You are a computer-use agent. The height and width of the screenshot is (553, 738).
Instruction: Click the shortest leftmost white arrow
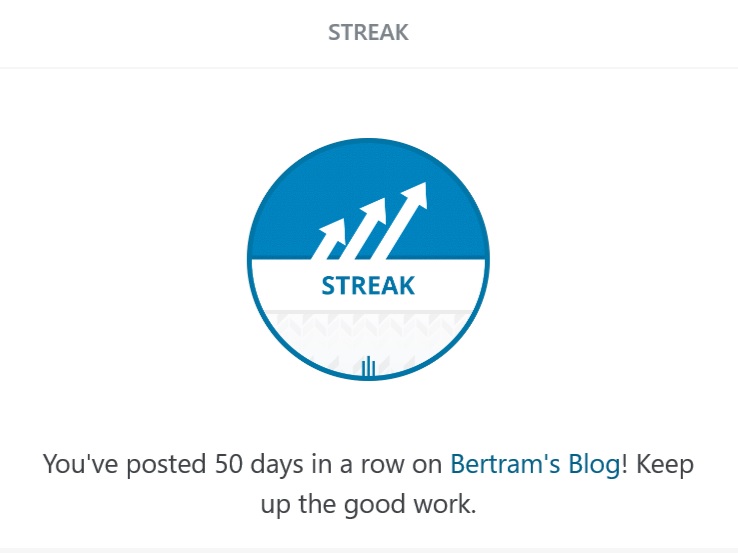coord(329,239)
